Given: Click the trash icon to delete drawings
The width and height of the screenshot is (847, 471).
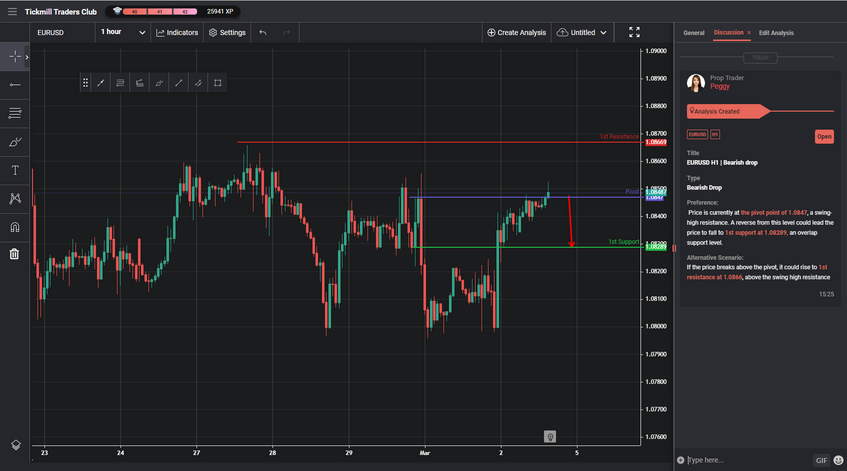Looking at the screenshot, I should click(15, 254).
